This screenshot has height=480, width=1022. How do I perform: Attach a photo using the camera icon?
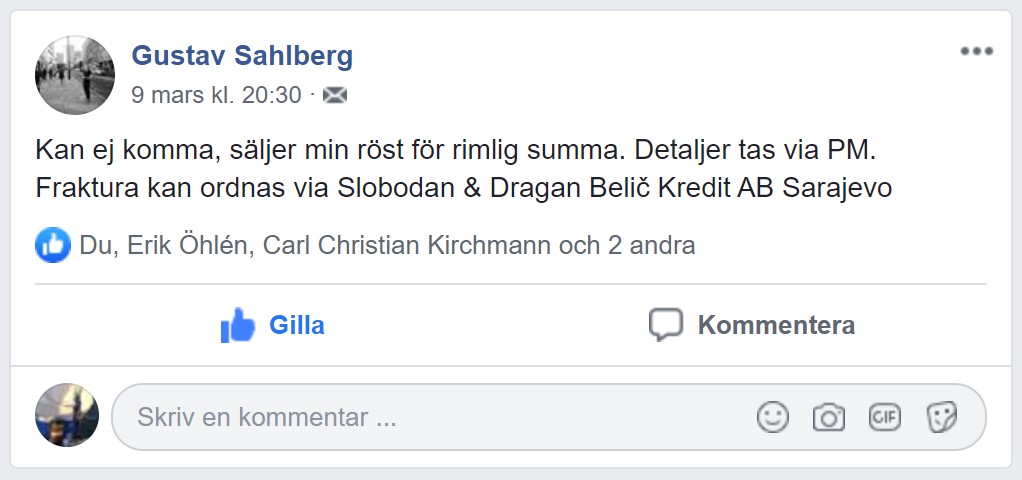click(828, 417)
